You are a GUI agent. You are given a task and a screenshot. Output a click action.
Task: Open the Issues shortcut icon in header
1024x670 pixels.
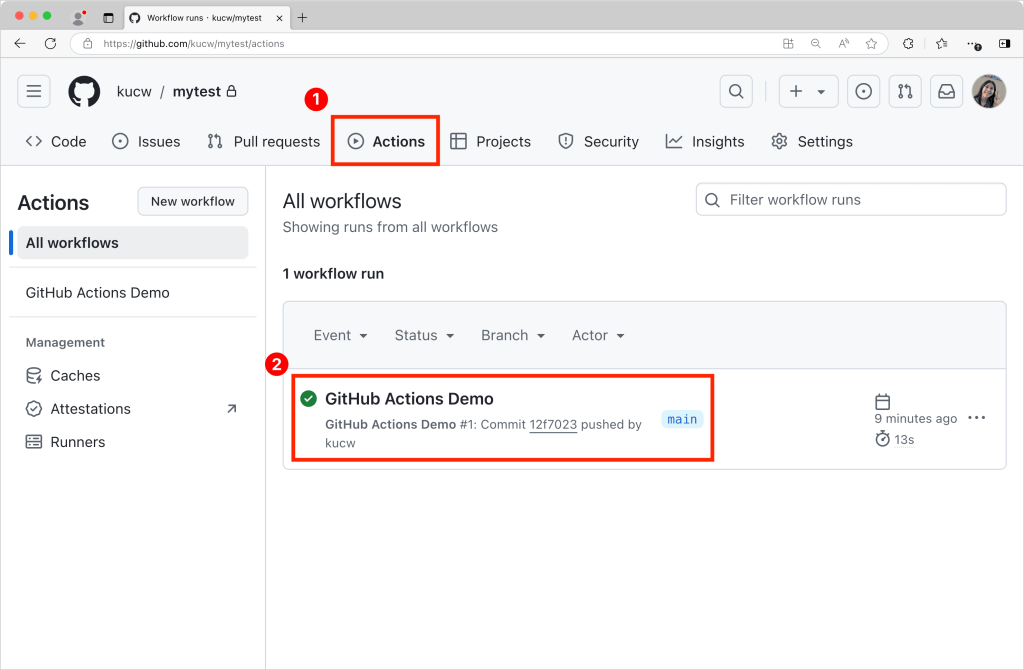tap(863, 91)
